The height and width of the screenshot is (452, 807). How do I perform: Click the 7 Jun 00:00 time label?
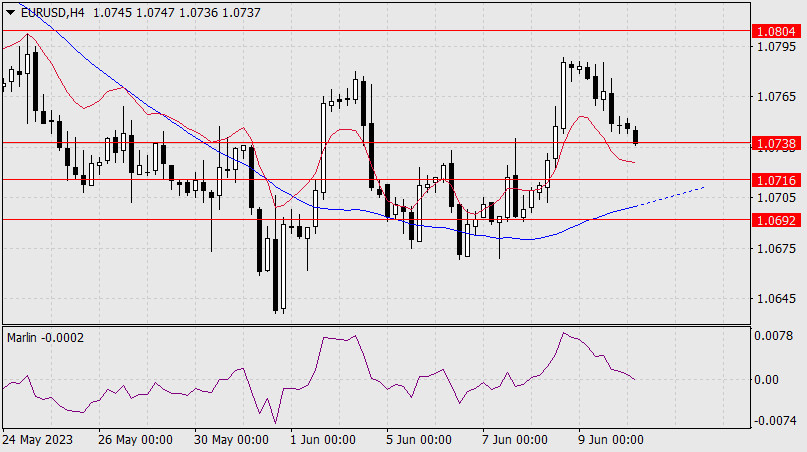pyautogui.click(x=515, y=440)
